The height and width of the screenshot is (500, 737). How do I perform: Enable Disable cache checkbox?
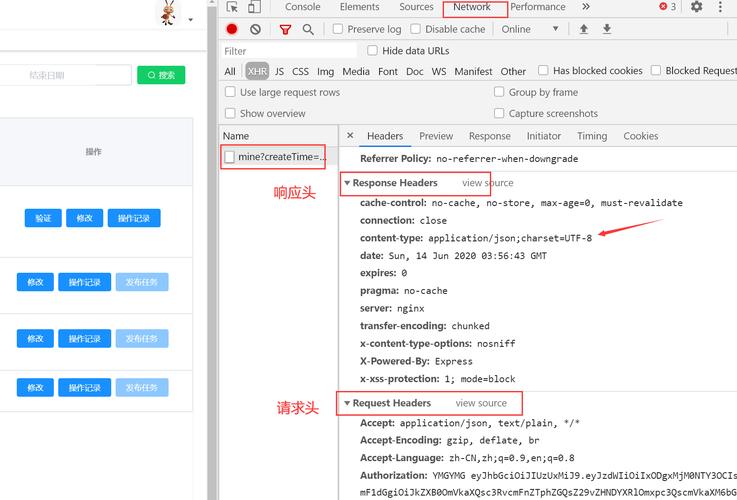click(x=415, y=29)
